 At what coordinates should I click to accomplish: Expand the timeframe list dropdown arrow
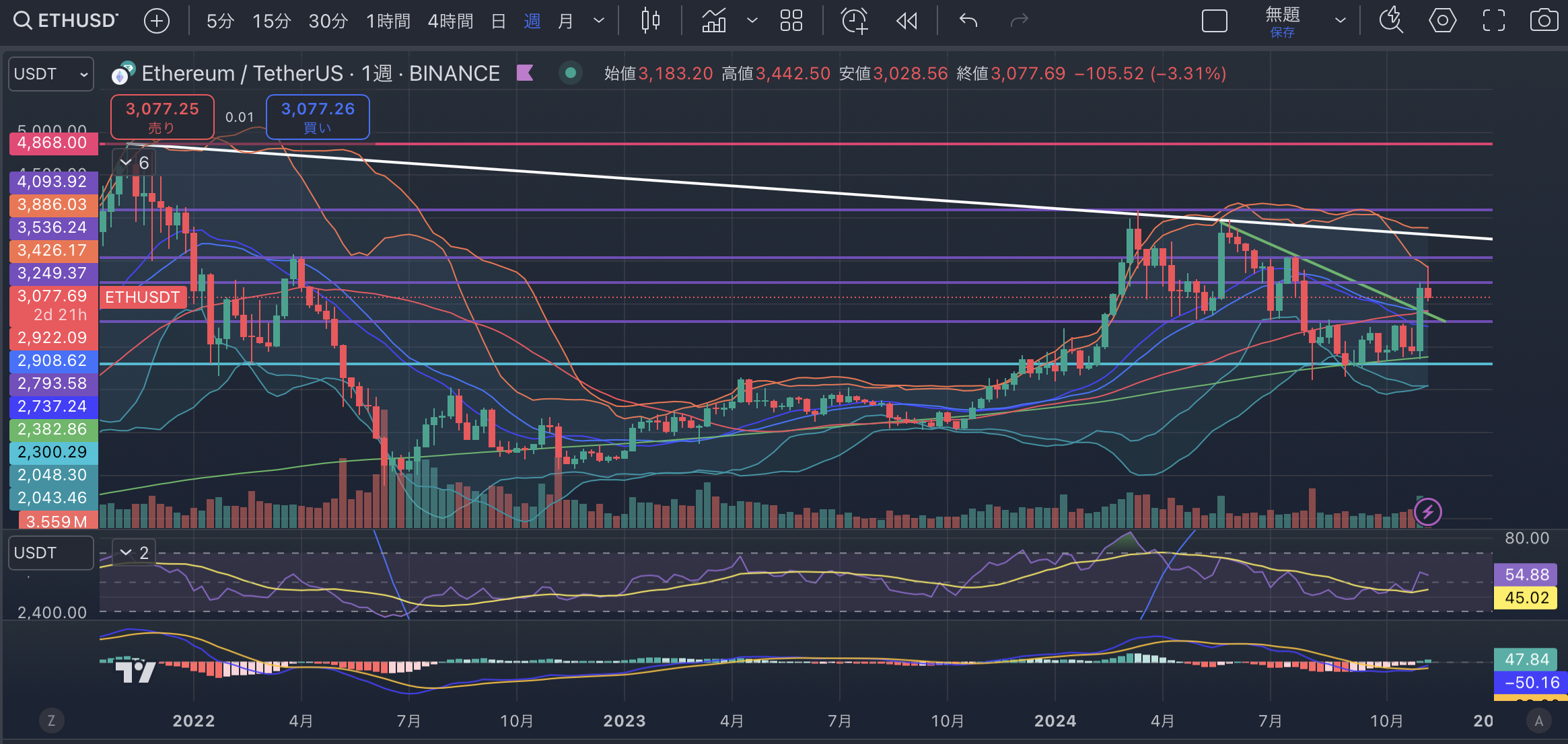pyautogui.click(x=598, y=21)
